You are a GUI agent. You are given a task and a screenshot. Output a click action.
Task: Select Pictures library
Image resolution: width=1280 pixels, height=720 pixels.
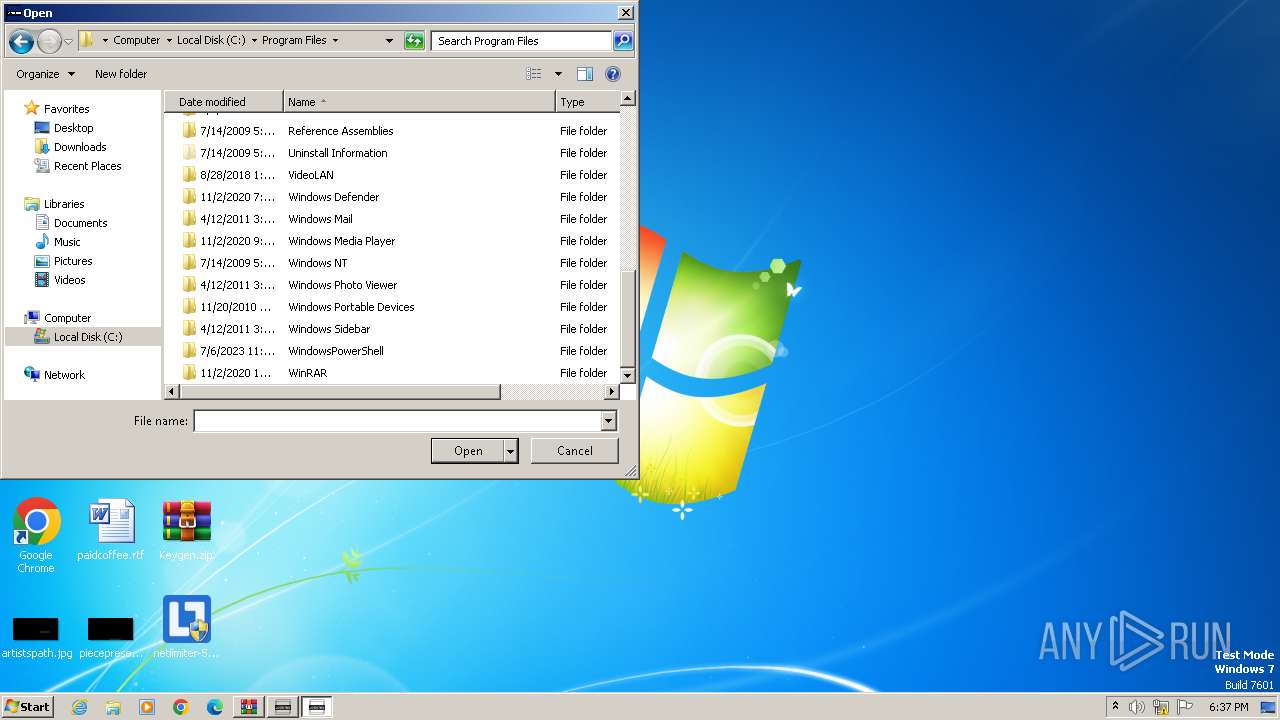73,261
